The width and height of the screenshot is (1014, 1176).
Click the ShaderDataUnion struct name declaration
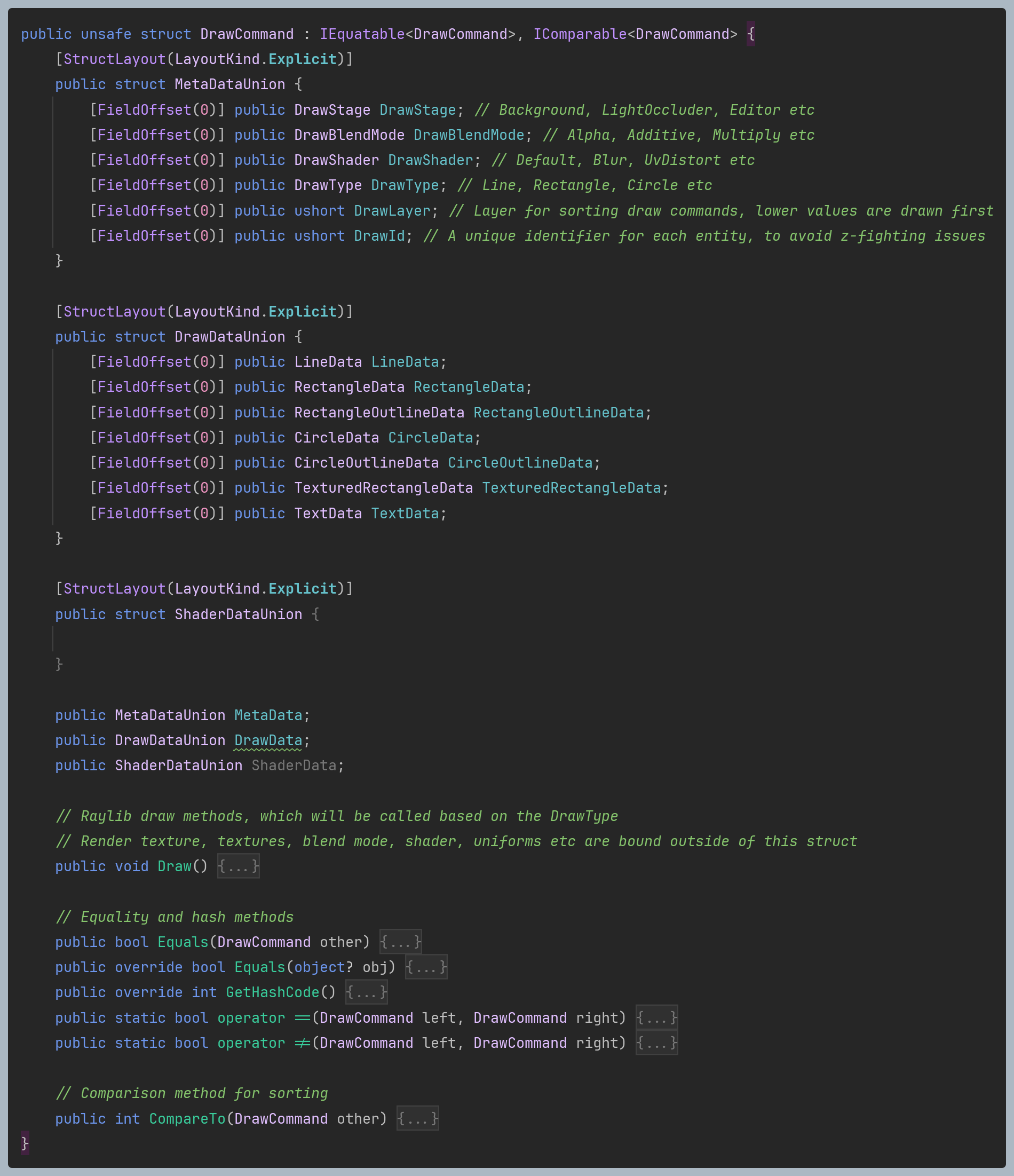[239, 614]
